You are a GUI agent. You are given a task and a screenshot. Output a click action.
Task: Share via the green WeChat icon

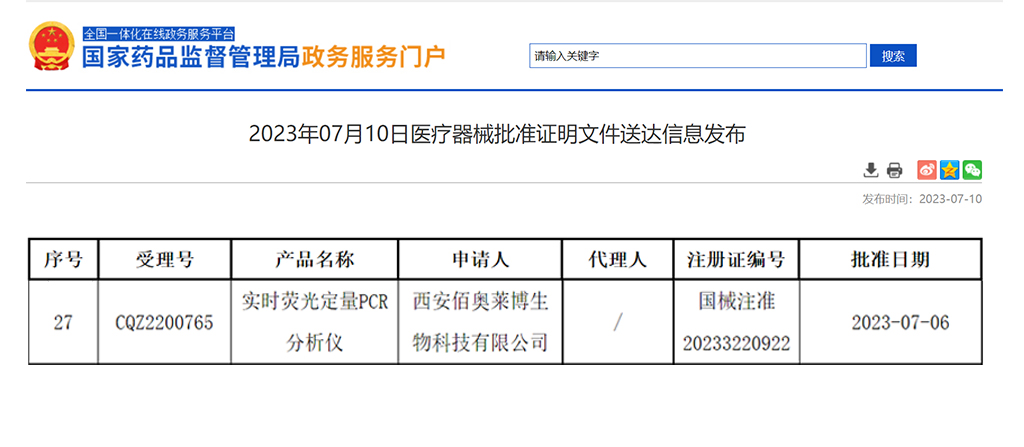click(x=972, y=170)
